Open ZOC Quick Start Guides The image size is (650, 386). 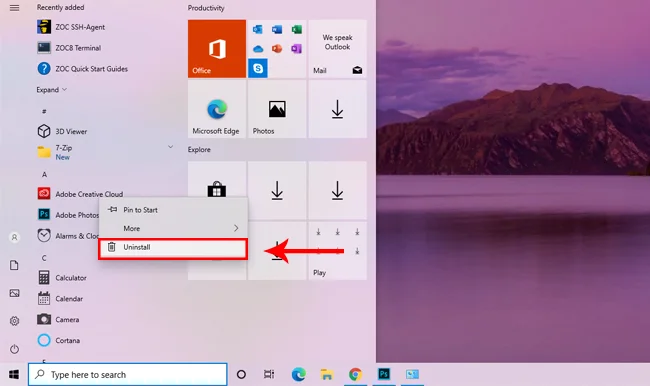(82, 69)
